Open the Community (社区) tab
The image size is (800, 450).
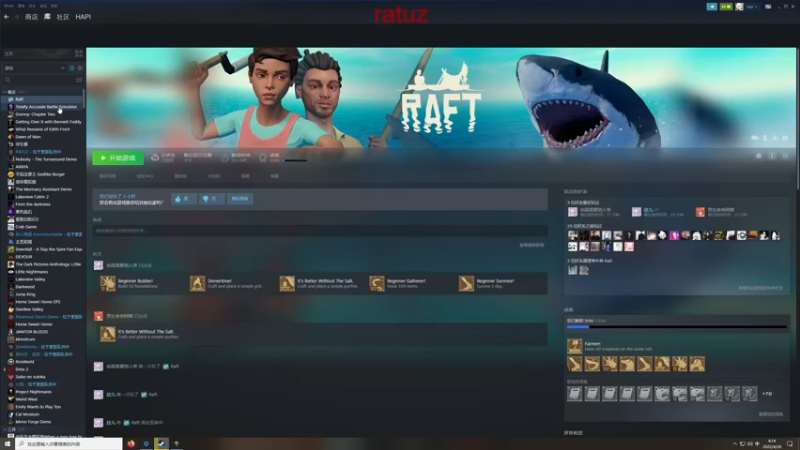[x=63, y=17]
